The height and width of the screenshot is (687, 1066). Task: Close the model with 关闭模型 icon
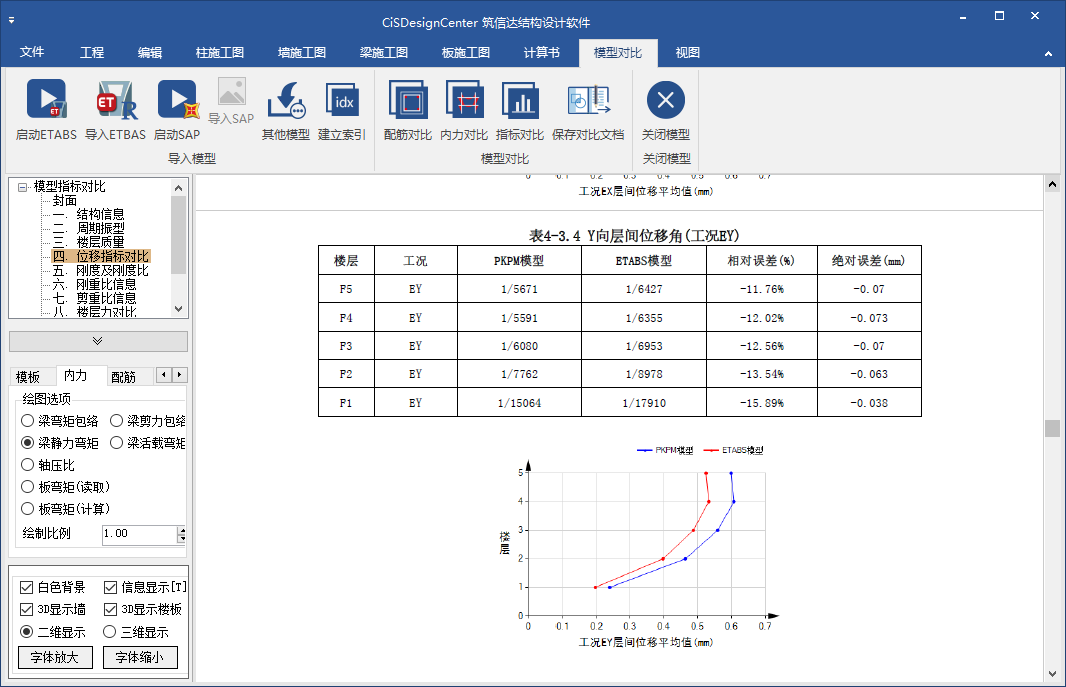(x=666, y=110)
